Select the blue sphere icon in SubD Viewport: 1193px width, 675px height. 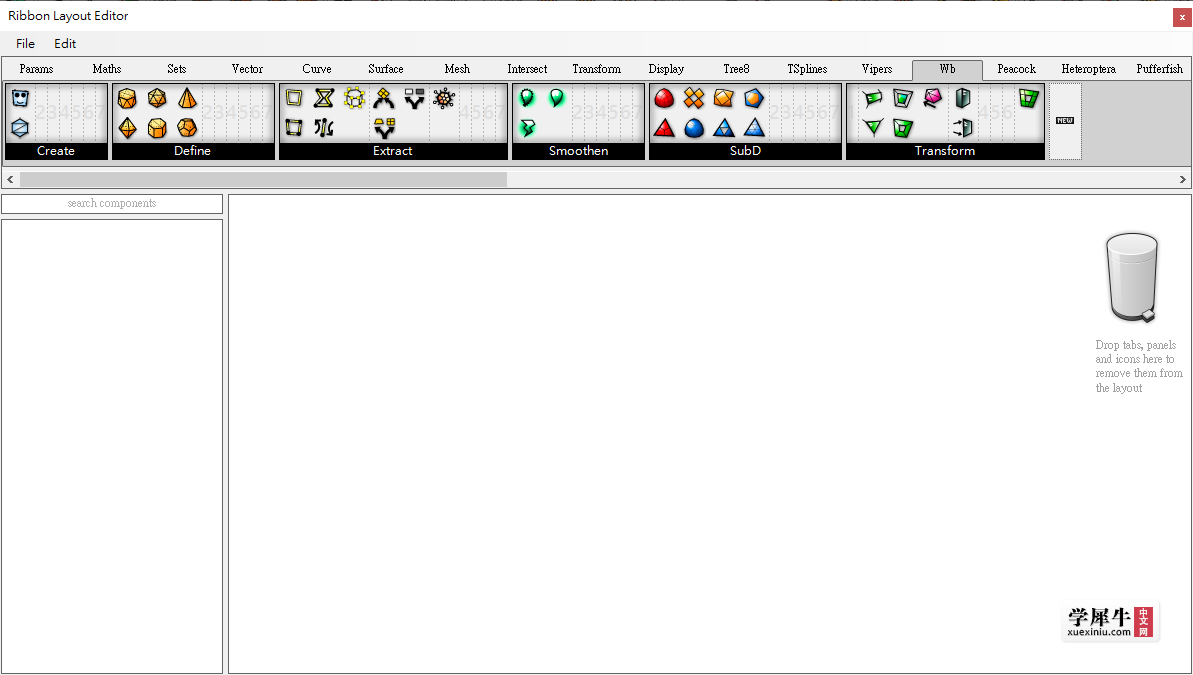[694, 128]
